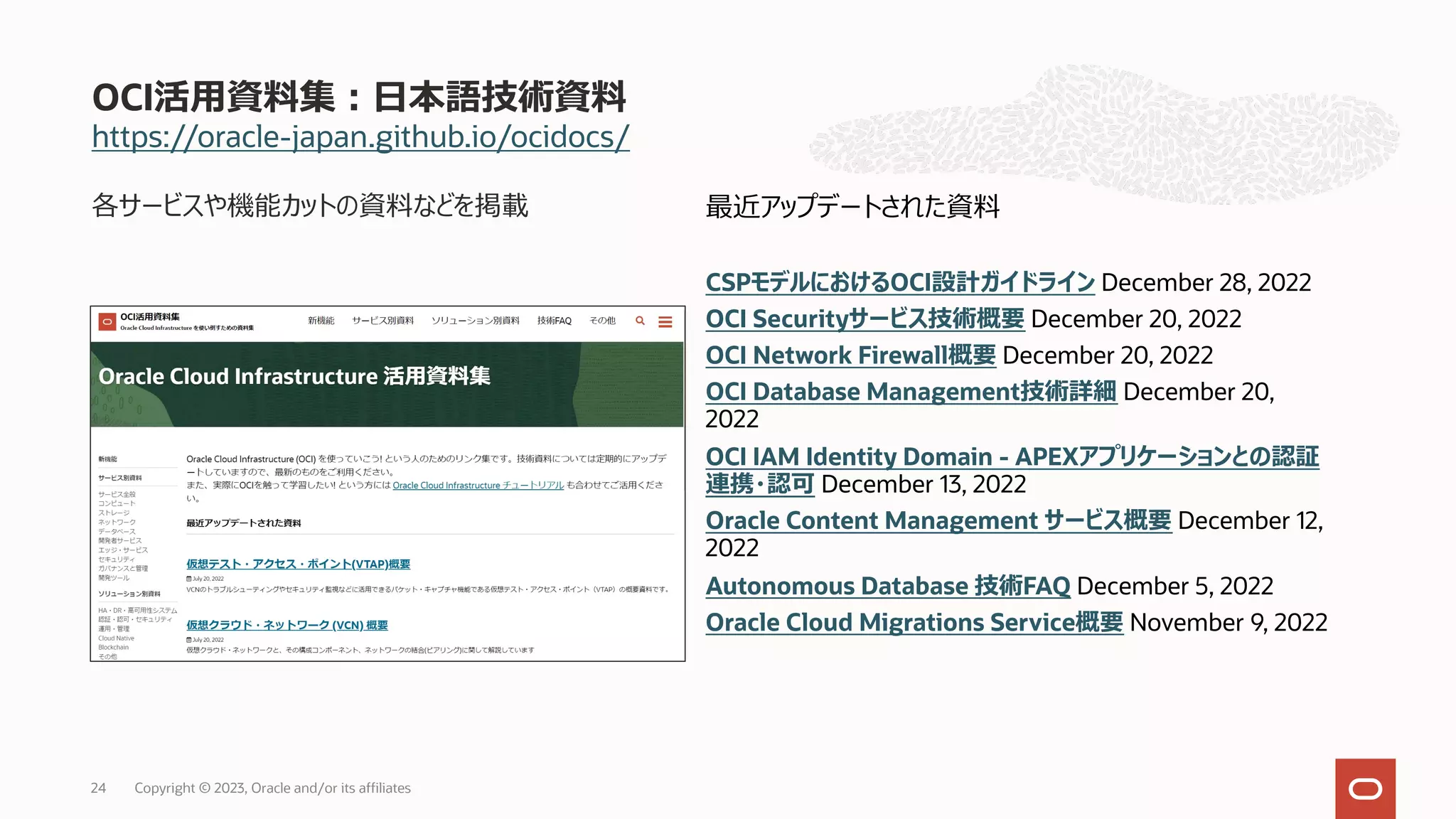Select 新機能 in the top navigation
Image resolution: width=1456 pixels, height=819 pixels.
(321, 321)
